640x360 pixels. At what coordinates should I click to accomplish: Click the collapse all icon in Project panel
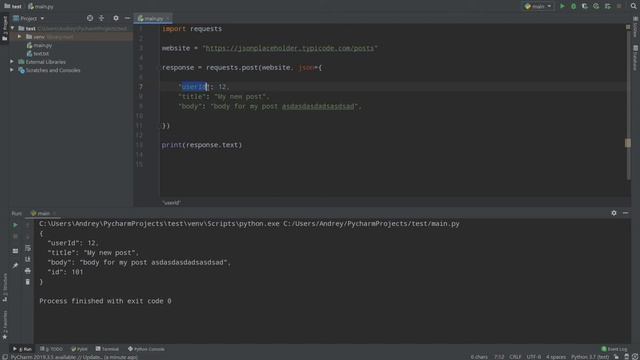(102, 18)
